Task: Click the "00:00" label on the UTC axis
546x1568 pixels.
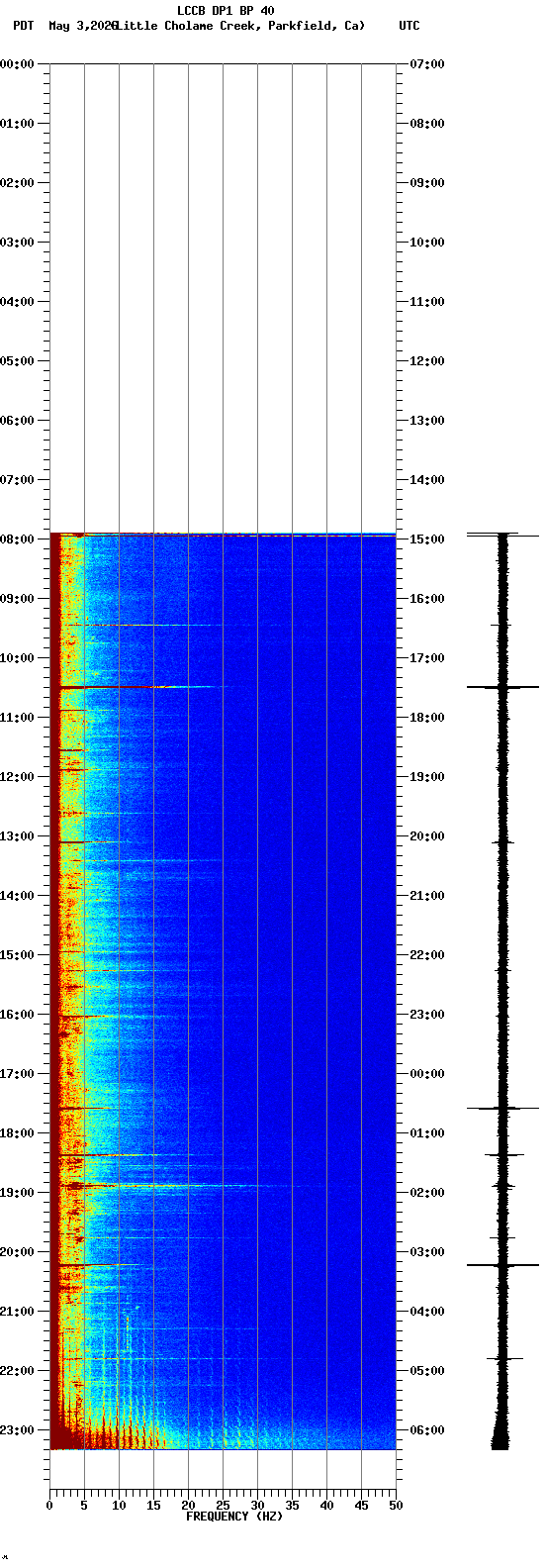Action: [427, 1074]
